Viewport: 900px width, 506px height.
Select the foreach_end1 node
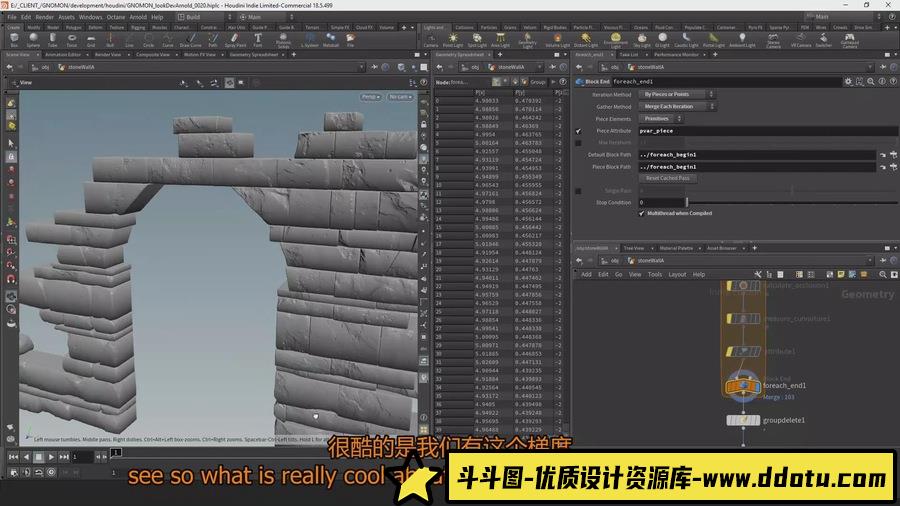(x=742, y=386)
